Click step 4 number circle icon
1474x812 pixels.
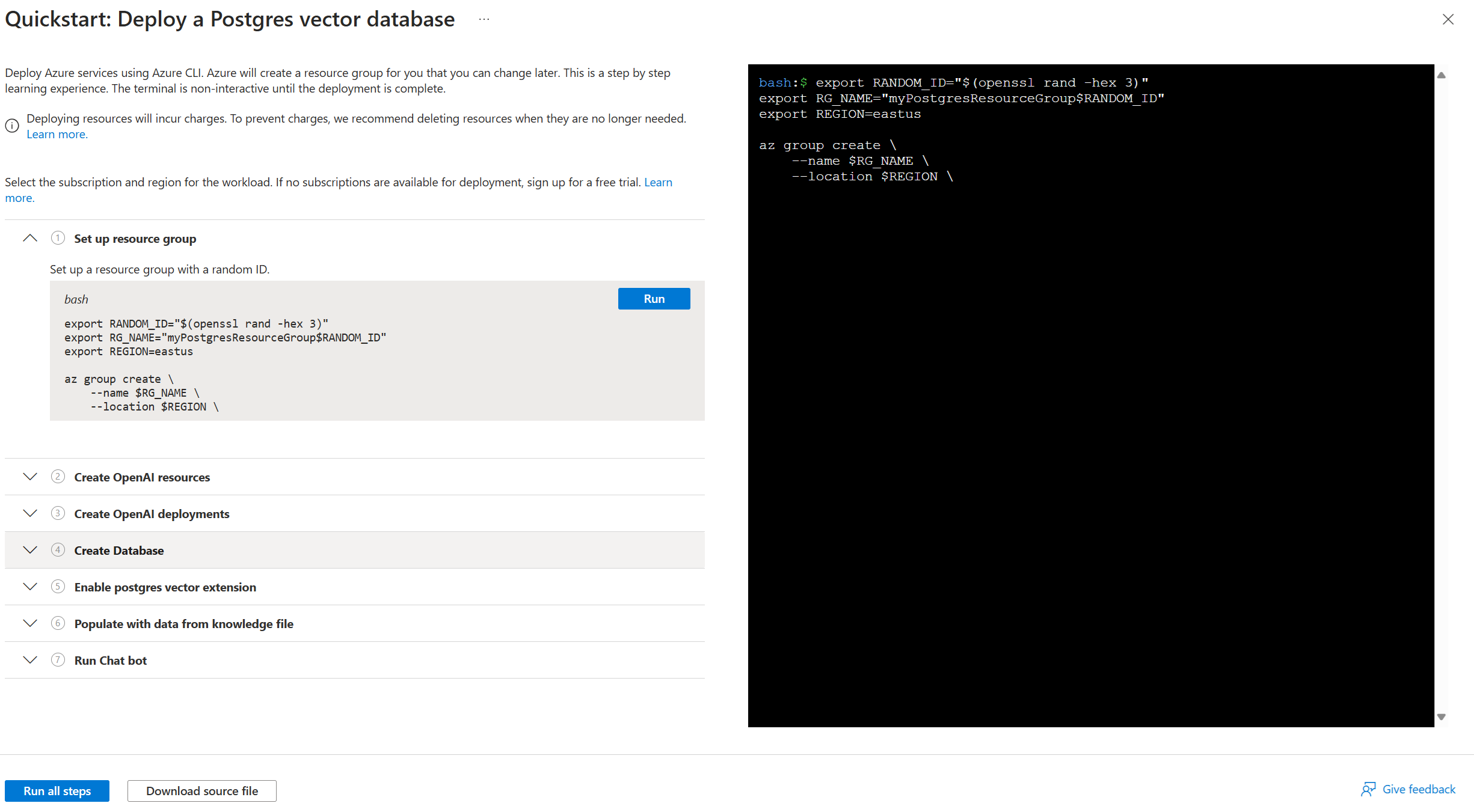tap(58, 550)
